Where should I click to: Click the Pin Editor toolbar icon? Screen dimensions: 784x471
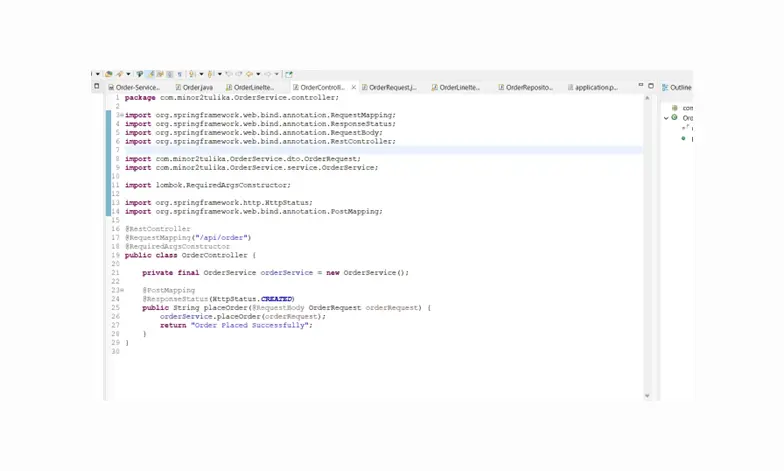coord(288,74)
